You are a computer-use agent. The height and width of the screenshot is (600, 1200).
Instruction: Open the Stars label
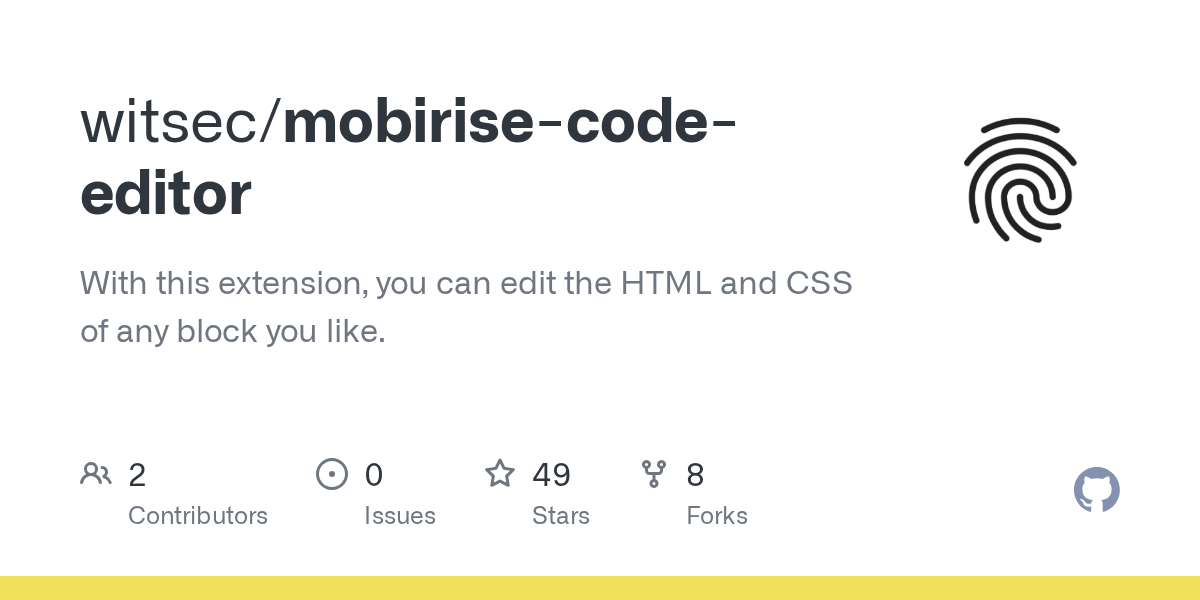[561, 516]
